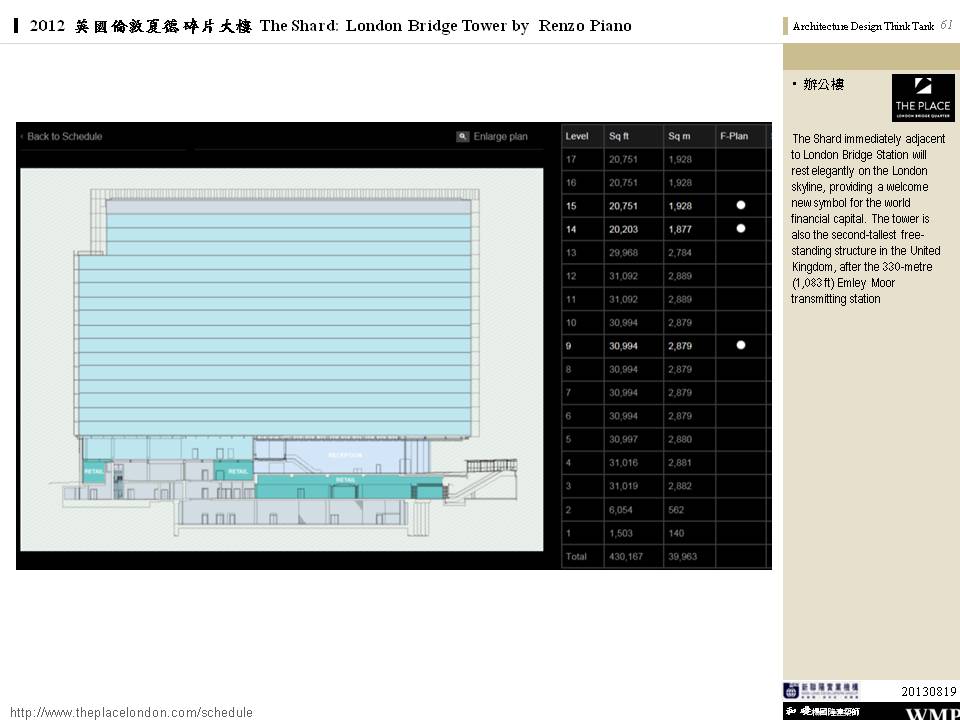The width and height of the screenshot is (960, 720).
Task: Click the Sq ft column header
Action: tap(619, 136)
